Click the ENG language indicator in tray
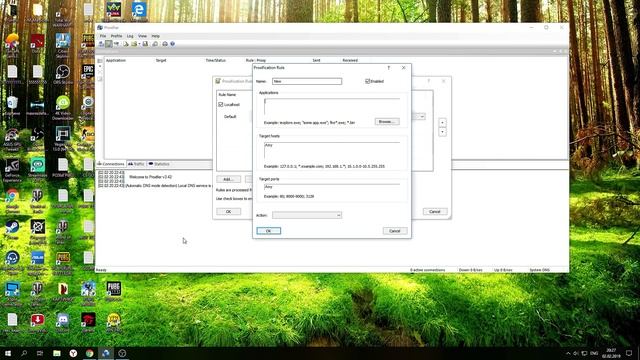 [594, 353]
